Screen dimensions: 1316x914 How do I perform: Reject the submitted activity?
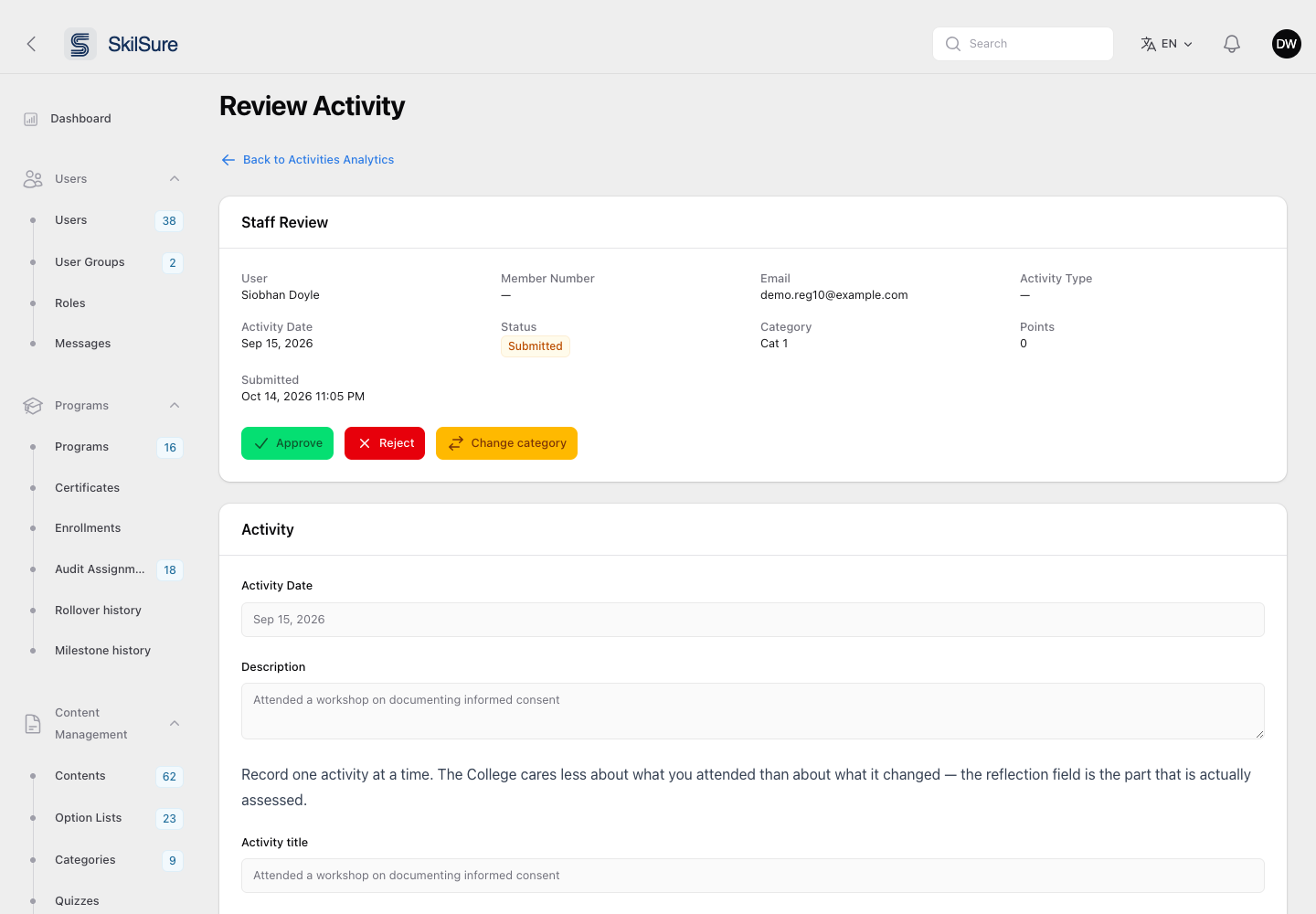tap(385, 443)
